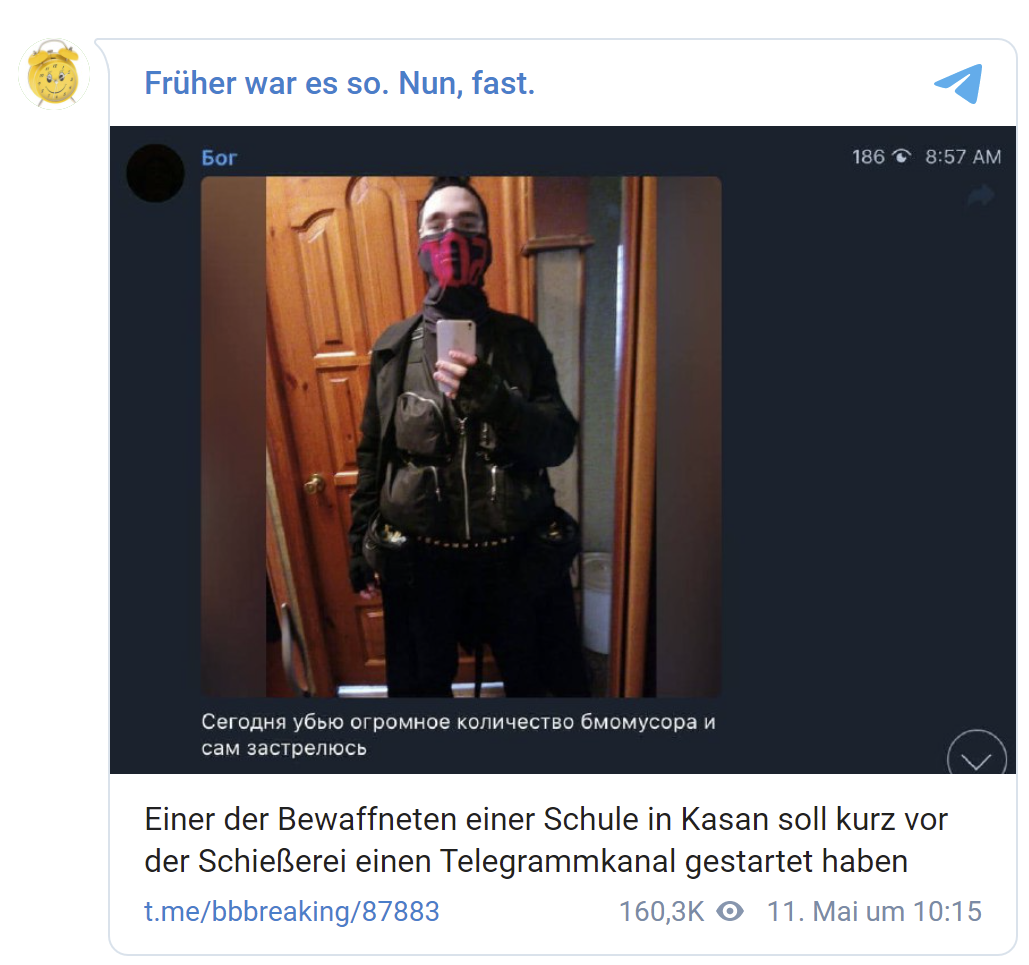Click the forward arrow icon in the screenshot

(980, 195)
